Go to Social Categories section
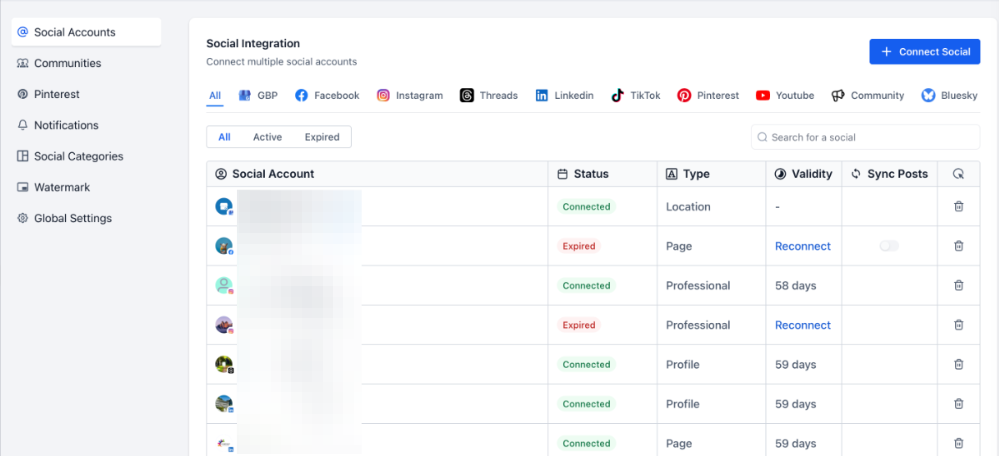This screenshot has height=456, width=999. pos(78,156)
